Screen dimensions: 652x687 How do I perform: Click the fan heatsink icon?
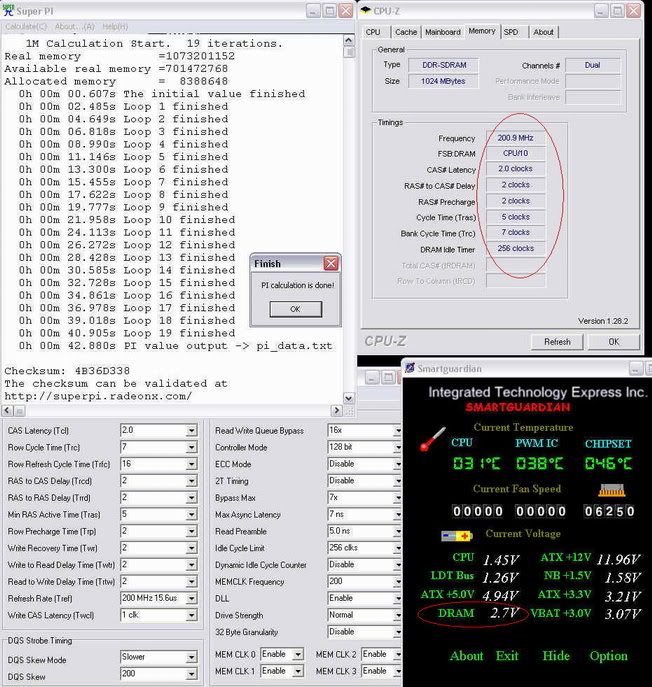click(611, 491)
